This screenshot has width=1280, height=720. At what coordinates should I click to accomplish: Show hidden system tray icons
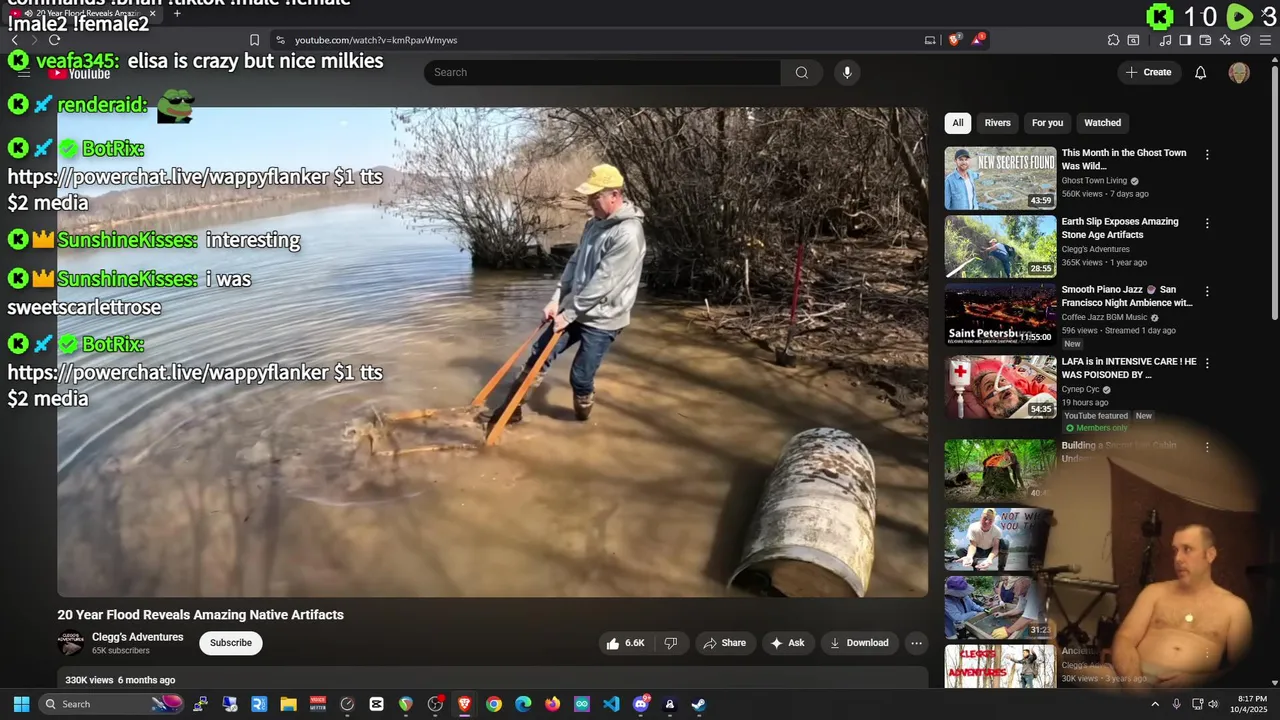coord(1155,704)
